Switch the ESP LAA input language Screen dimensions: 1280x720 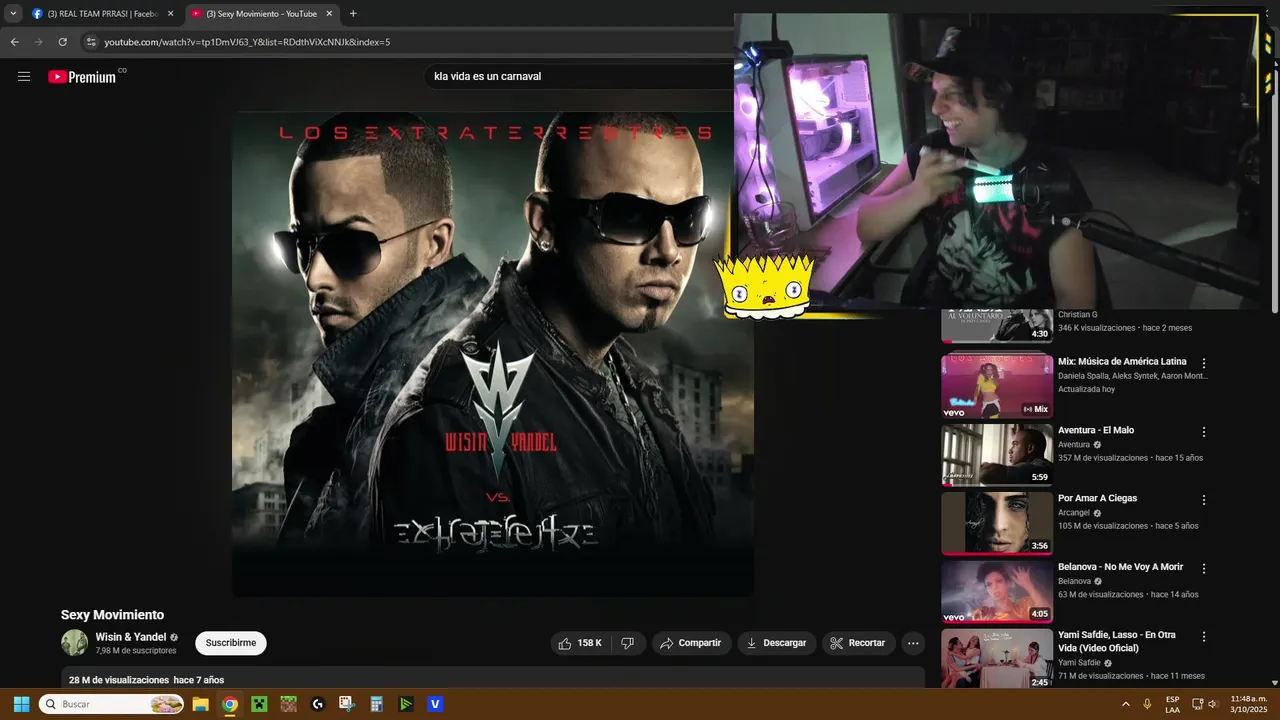point(1172,704)
